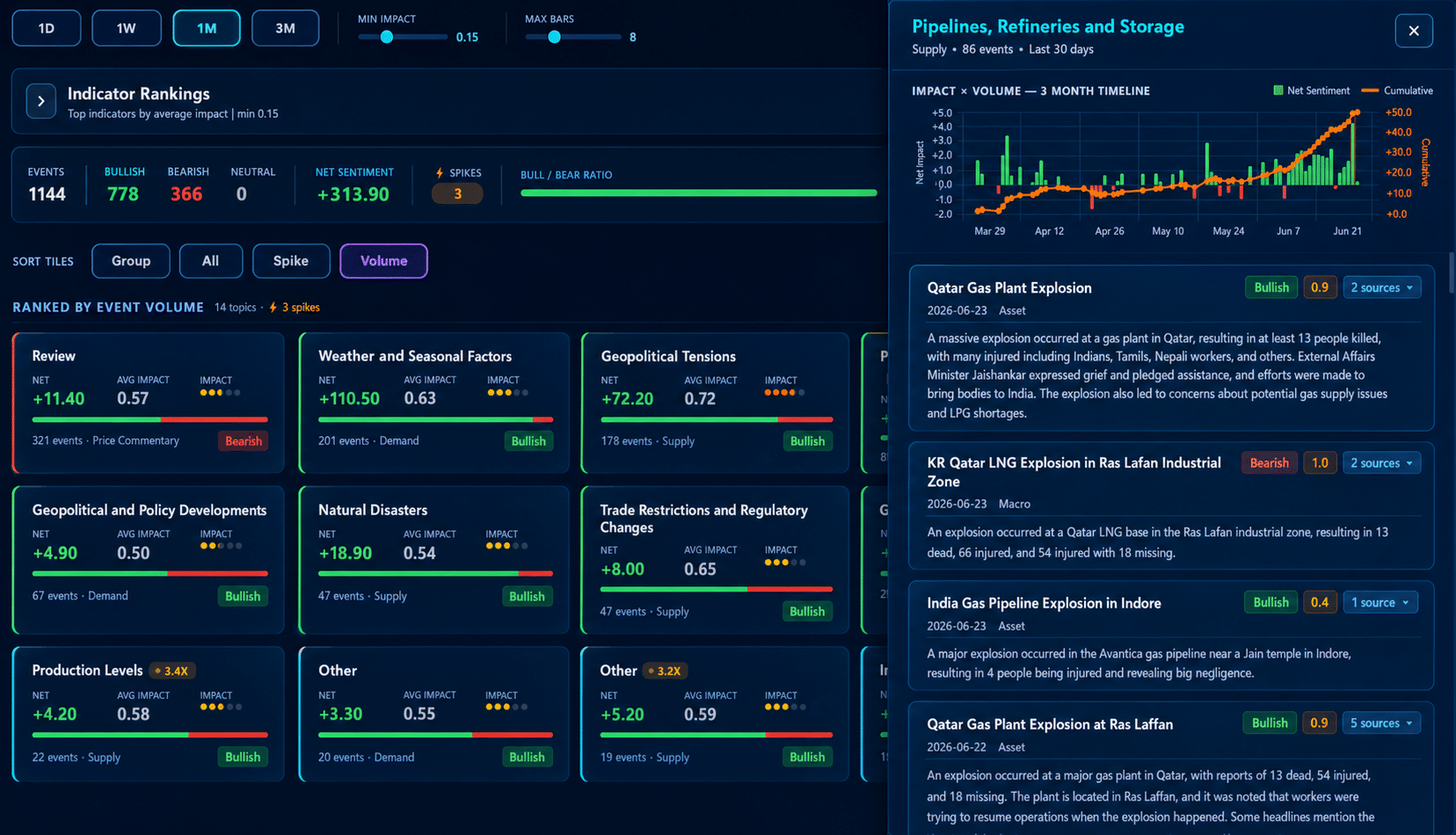Open the Other Supply tile with 19 events
Viewport: 1456px width, 835px height.
(x=715, y=714)
